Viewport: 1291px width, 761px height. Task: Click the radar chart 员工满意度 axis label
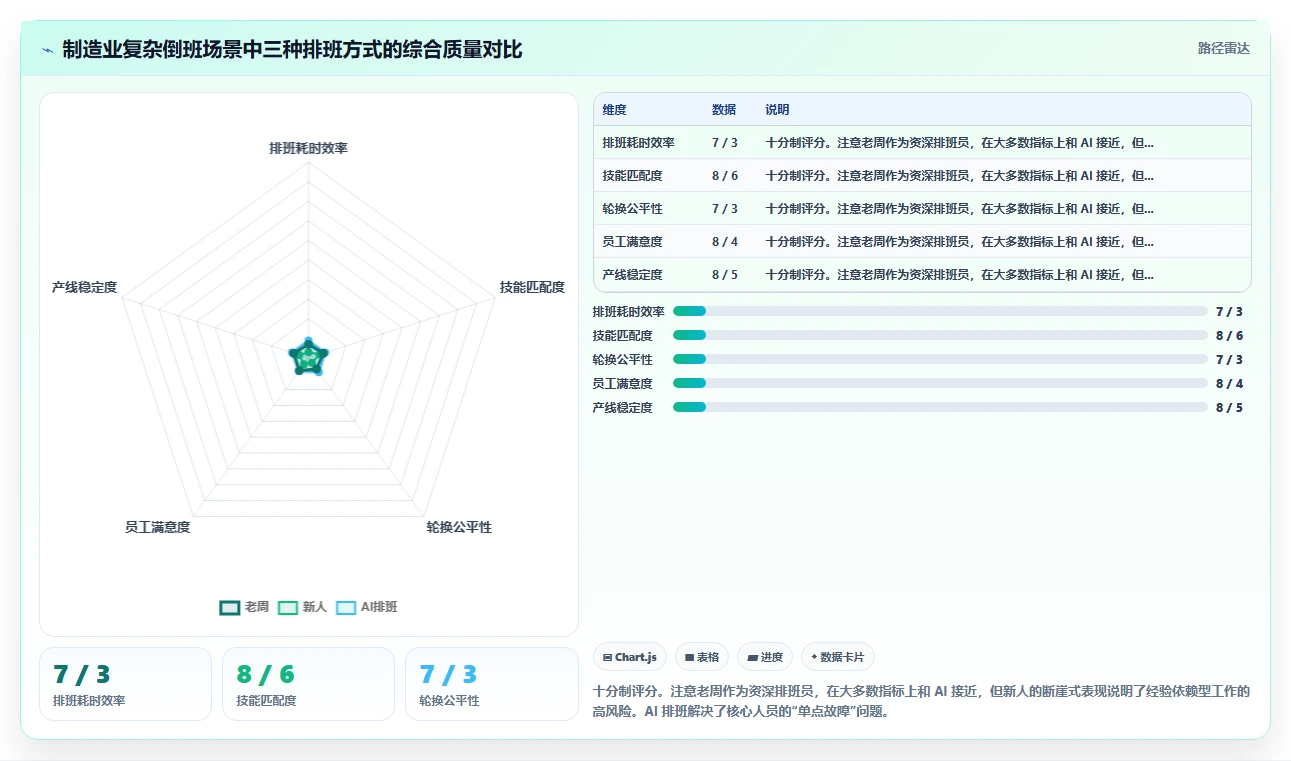pyautogui.click(x=157, y=527)
